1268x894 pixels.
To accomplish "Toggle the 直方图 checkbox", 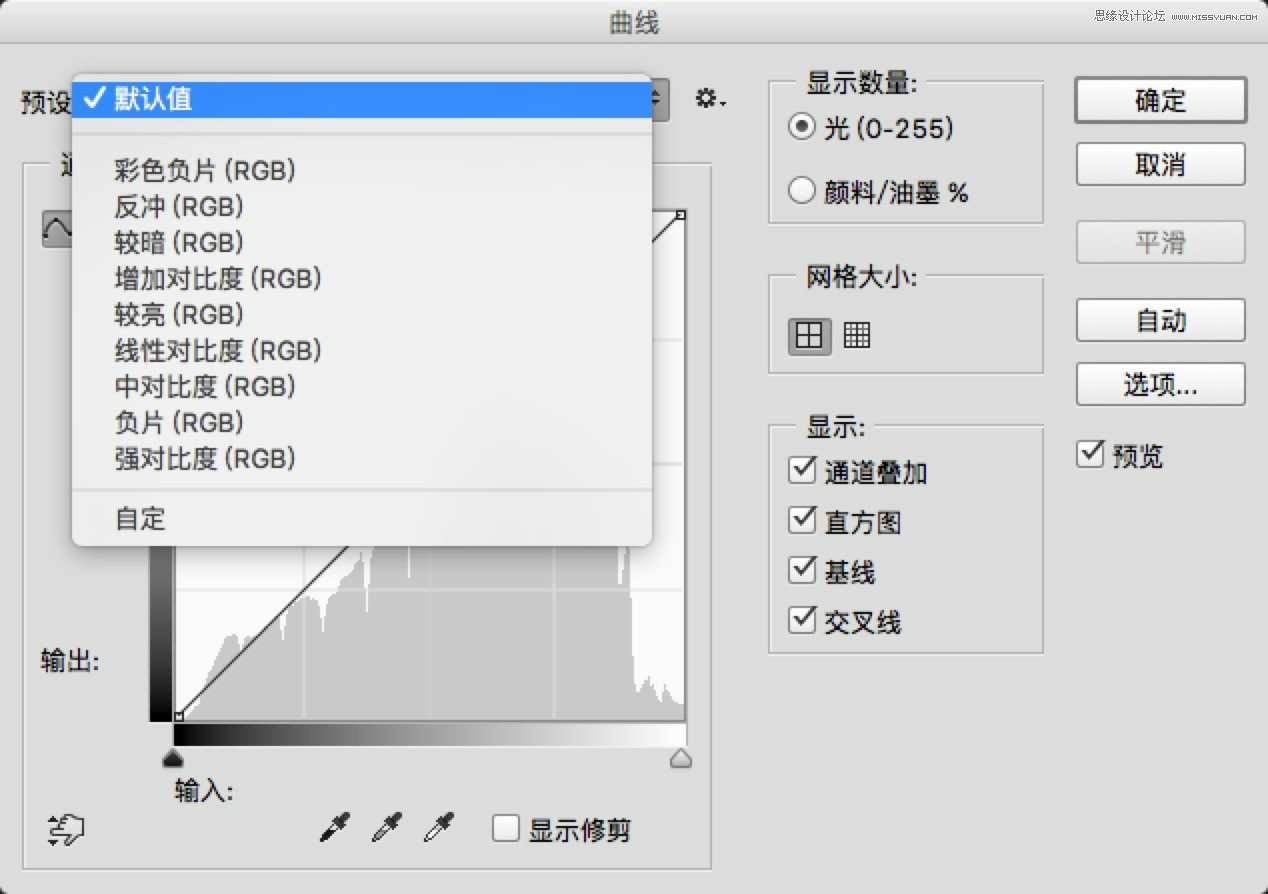I will (802, 521).
